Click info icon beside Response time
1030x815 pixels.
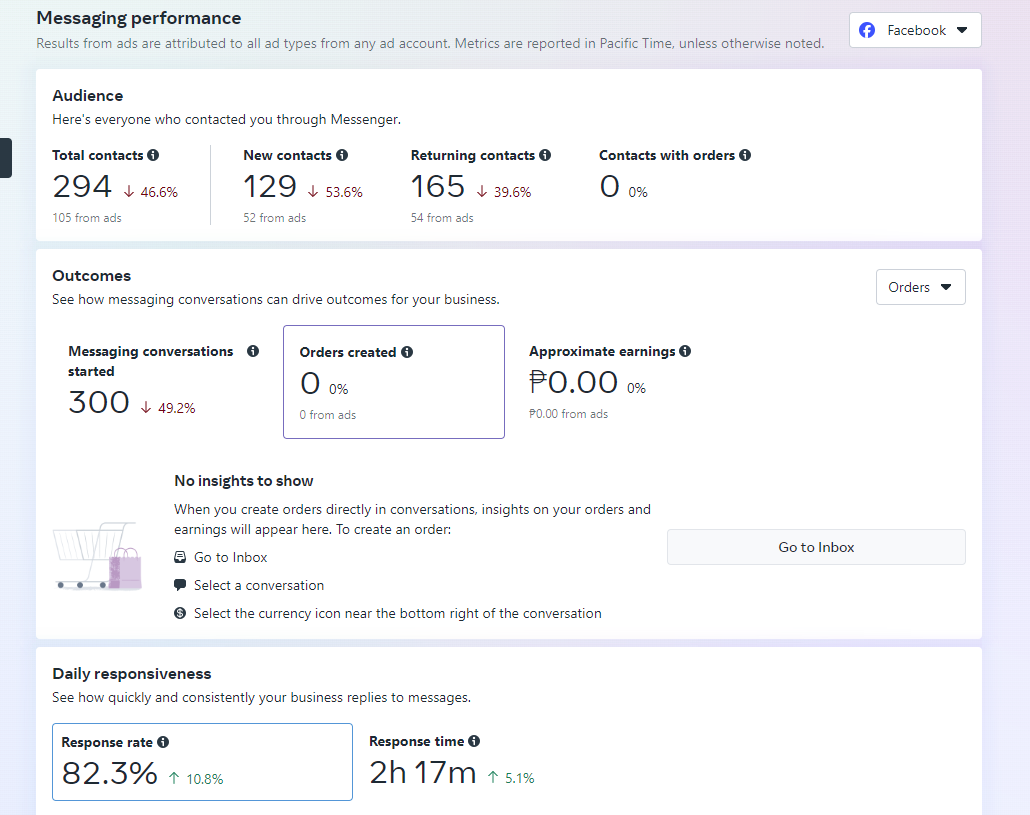[474, 741]
